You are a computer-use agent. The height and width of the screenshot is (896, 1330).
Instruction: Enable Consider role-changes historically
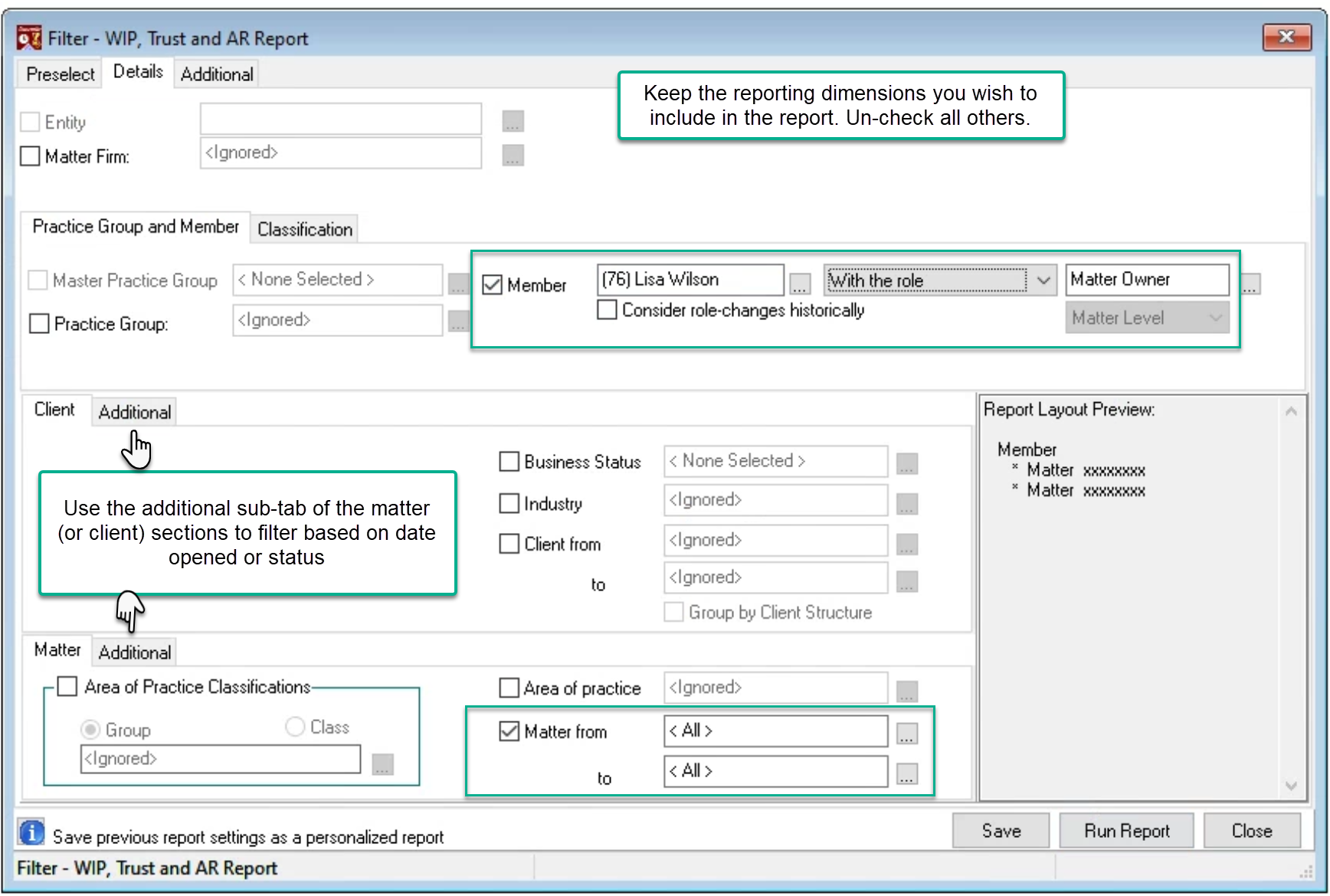pos(607,310)
